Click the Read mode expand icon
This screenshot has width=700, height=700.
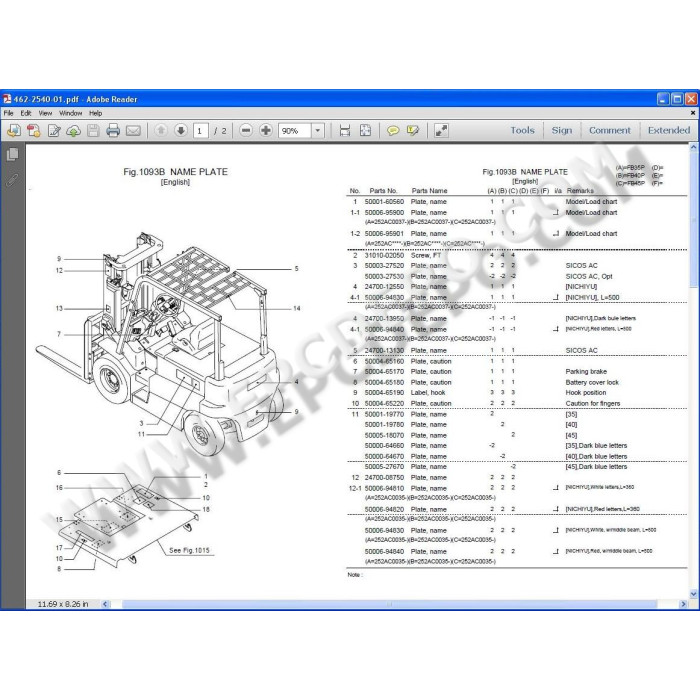pos(441,131)
